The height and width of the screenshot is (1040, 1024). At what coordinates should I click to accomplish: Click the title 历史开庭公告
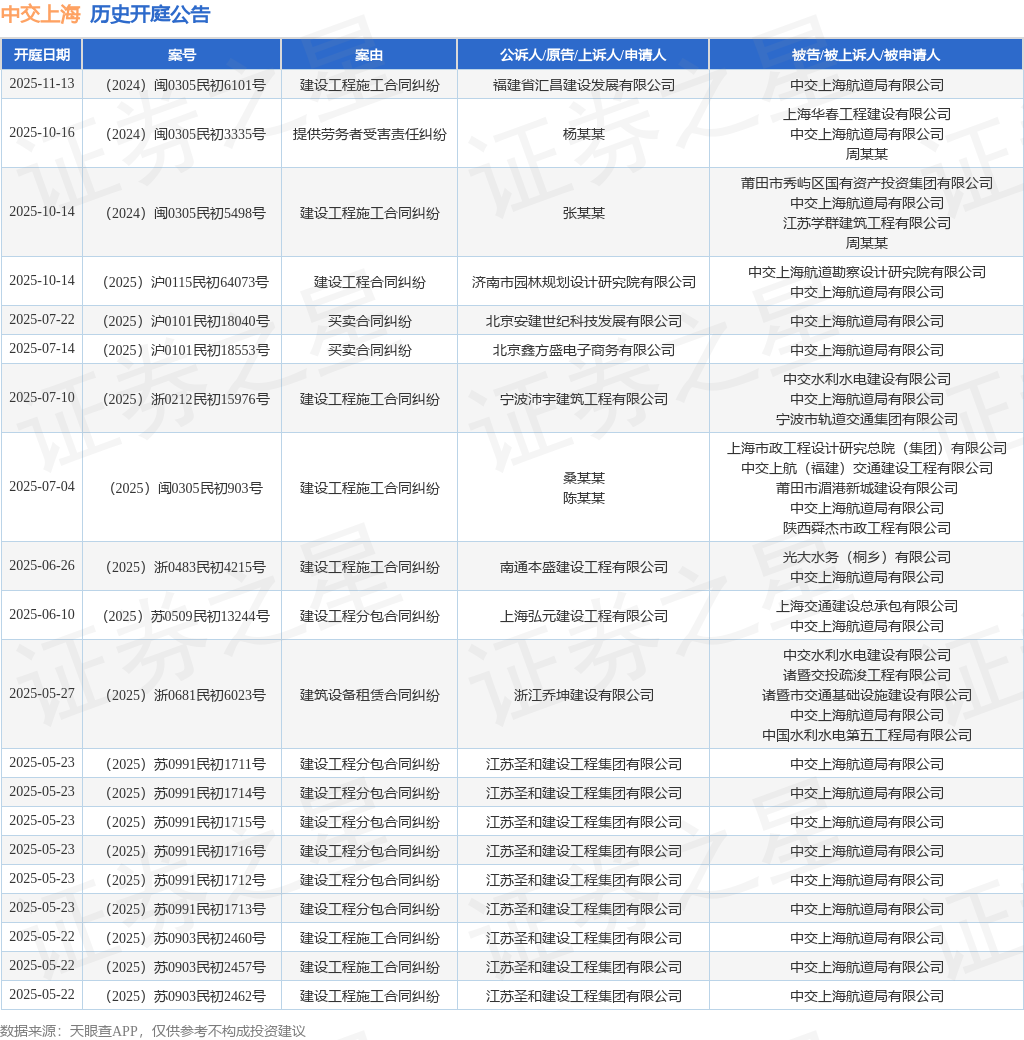coord(150,14)
